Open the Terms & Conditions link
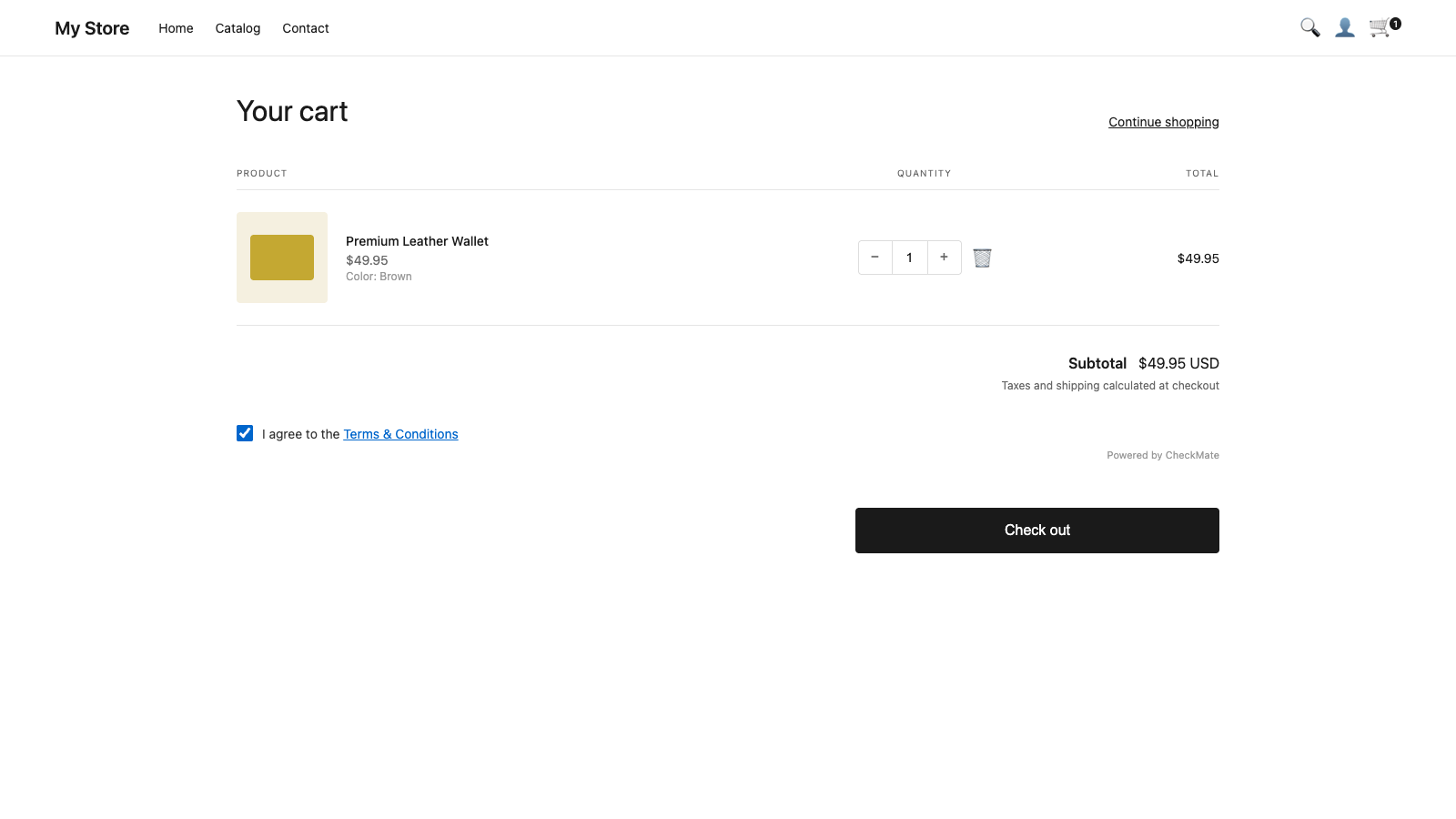 click(400, 434)
